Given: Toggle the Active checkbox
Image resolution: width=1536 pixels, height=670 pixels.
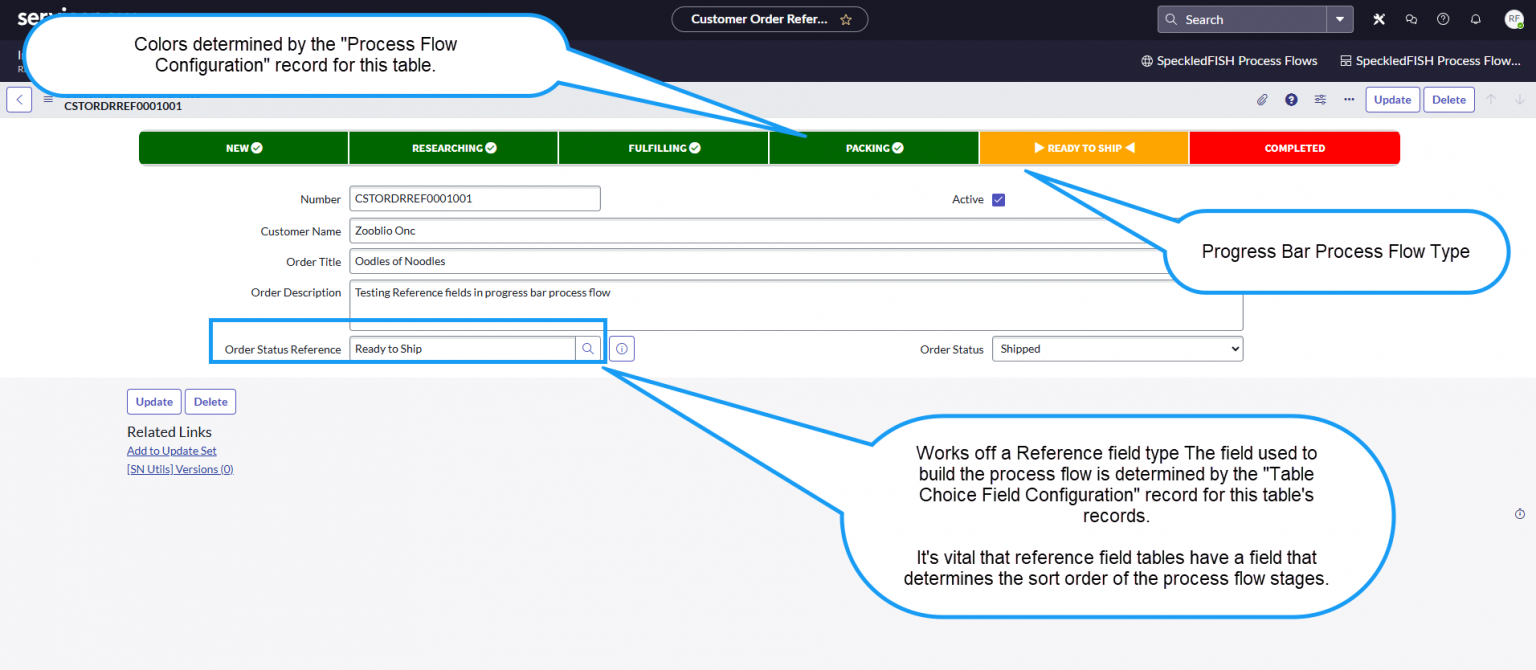Looking at the screenshot, I should click(997, 198).
